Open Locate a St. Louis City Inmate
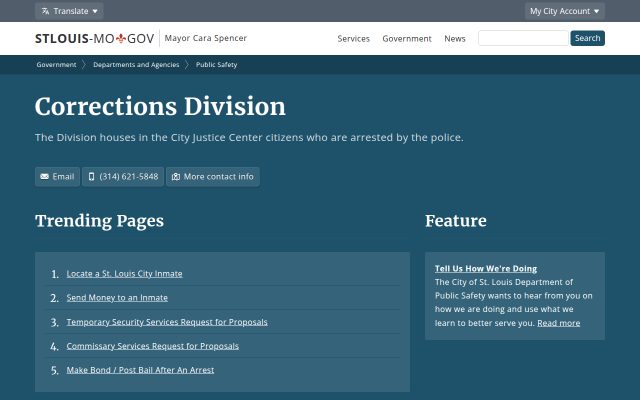This screenshot has height=400, width=640. pos(124,274)
